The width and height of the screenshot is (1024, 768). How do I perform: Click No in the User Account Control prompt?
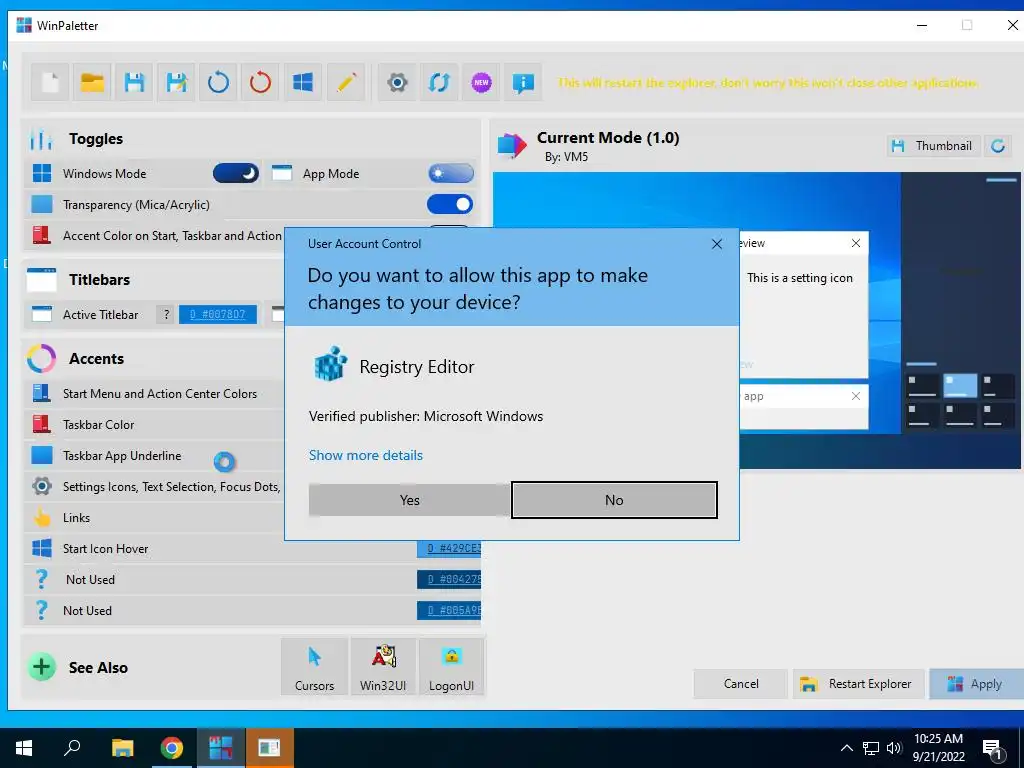pyautogui.click(x=614, y=500)
